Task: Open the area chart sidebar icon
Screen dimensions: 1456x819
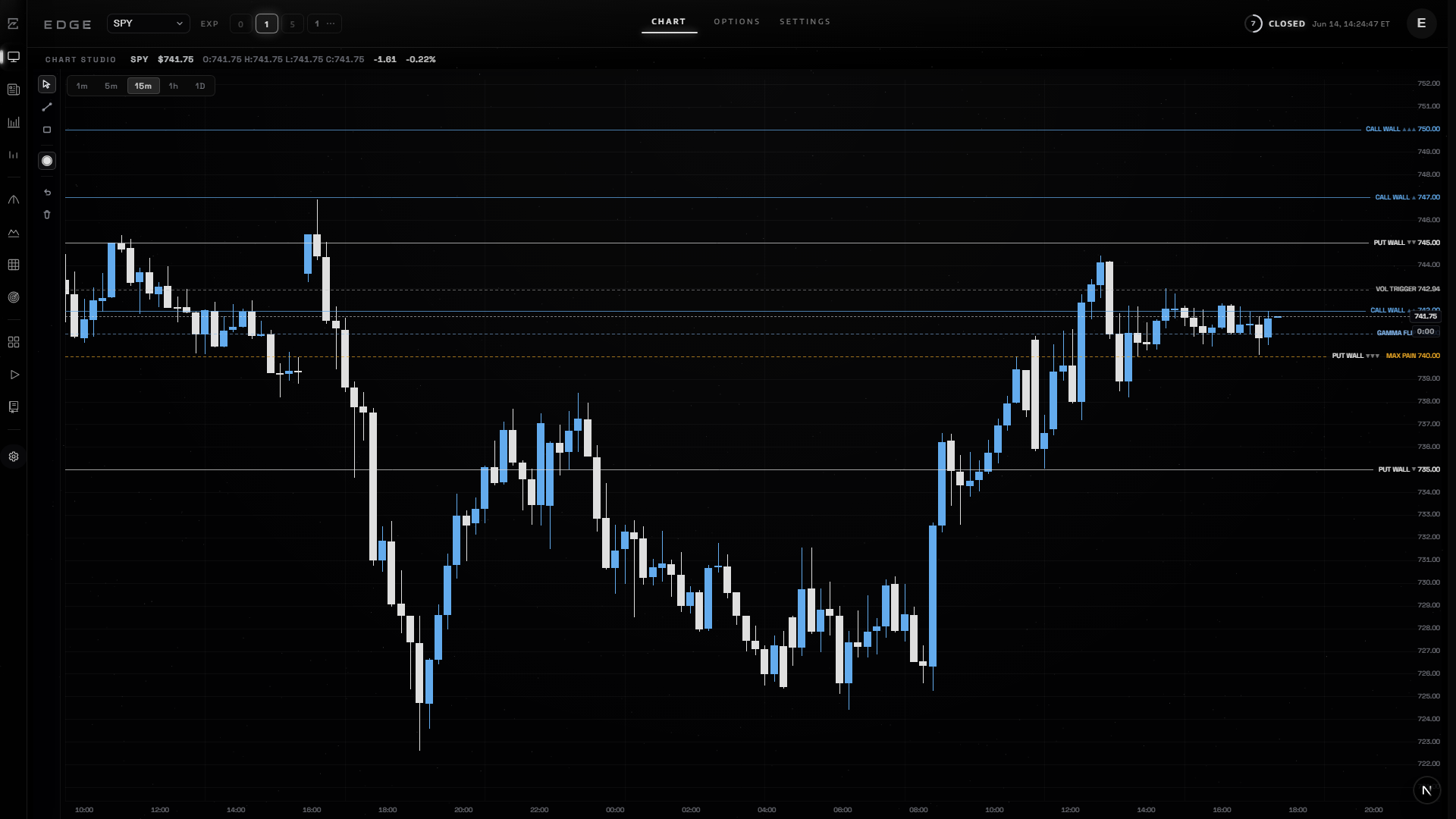Action: point(14,233)
